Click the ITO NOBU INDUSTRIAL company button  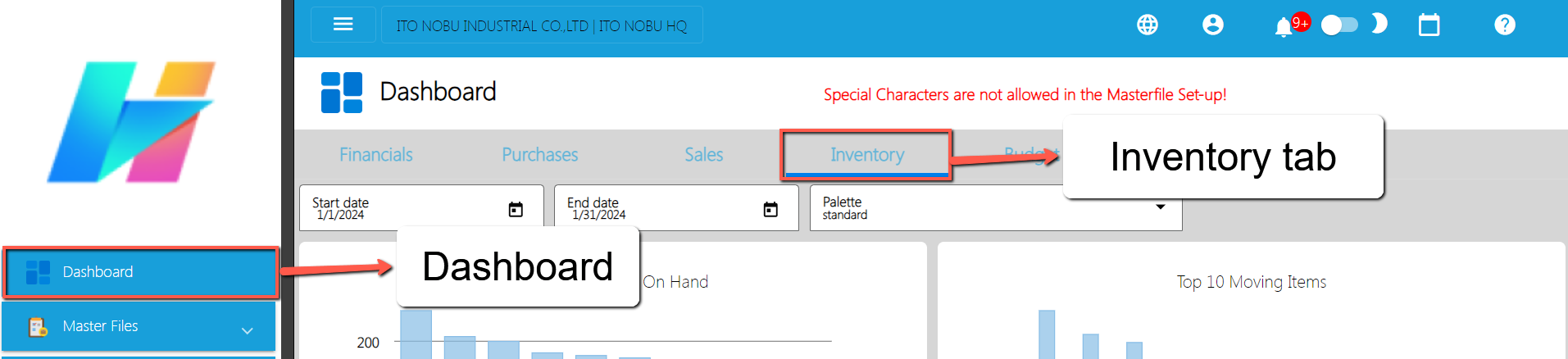[x=542, y=25]
